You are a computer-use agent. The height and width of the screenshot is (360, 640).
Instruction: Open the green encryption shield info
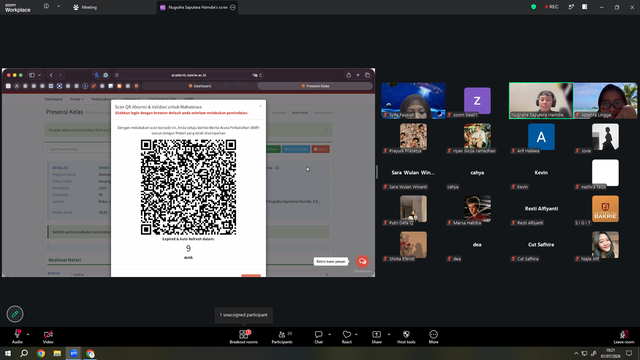pos(533,7)
